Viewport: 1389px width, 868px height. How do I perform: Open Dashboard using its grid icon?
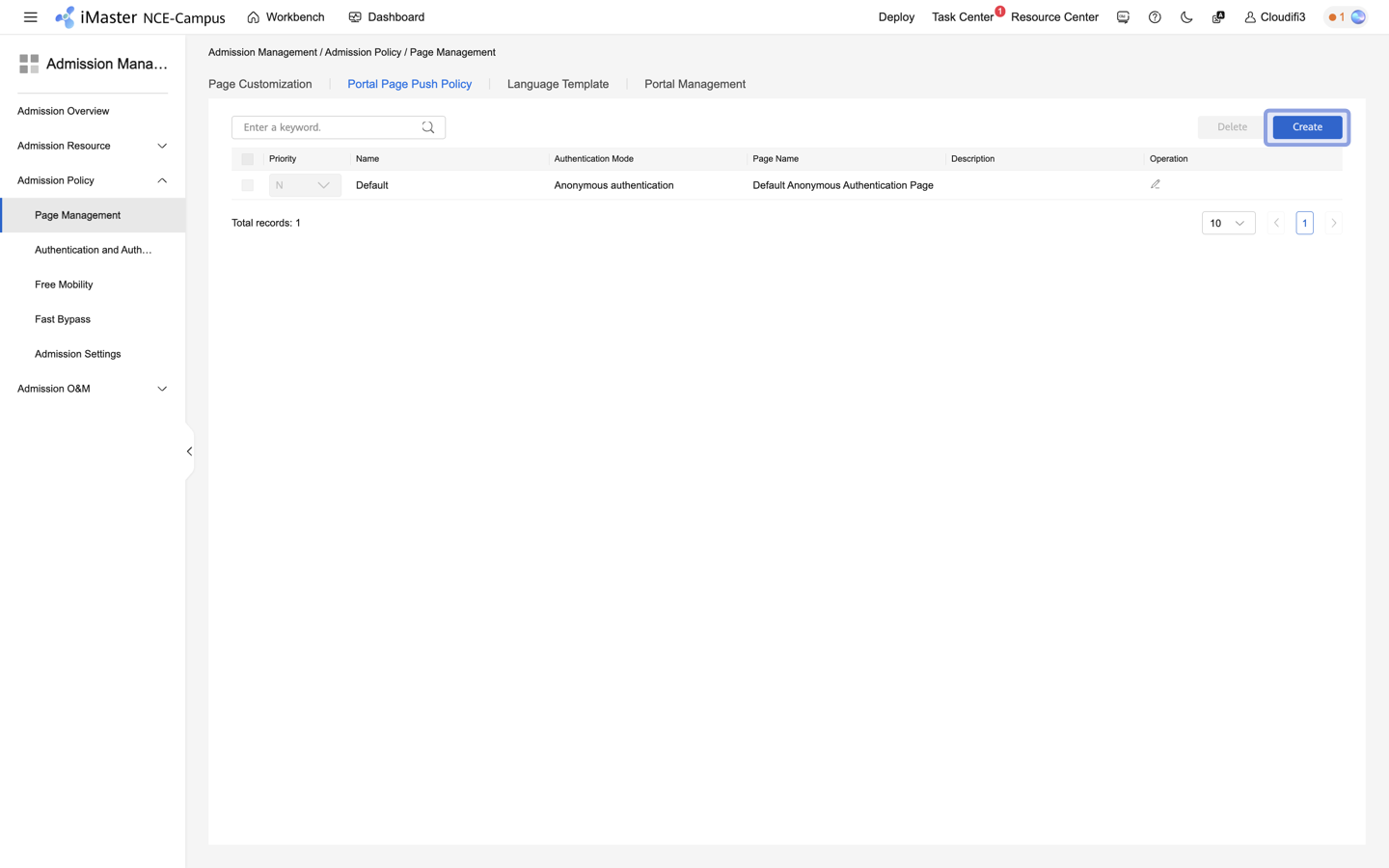pyautogui.click(x=356, y=16)
